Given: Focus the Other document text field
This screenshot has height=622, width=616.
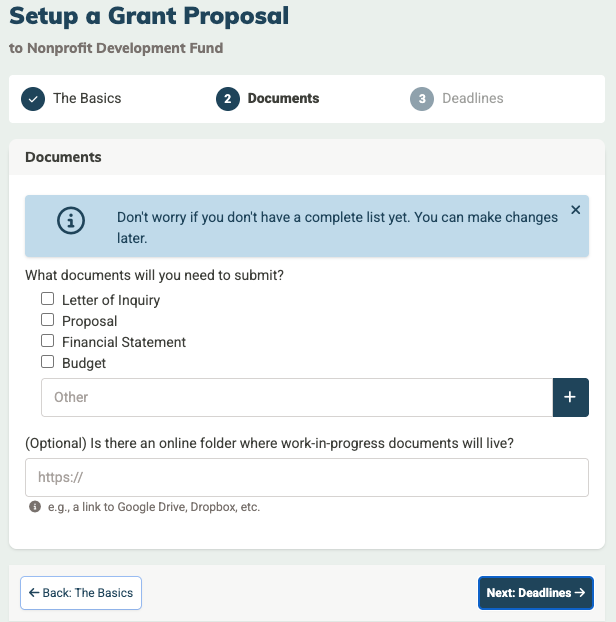Looking at the screenshot, I should pyautogui.click(x=297, y=397).
